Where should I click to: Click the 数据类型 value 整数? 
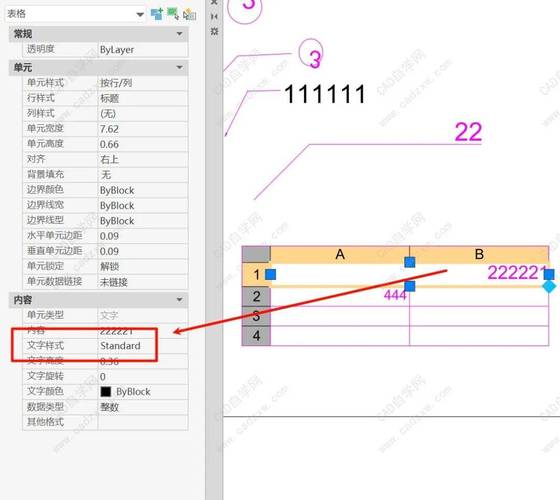(x=142, y=407)
